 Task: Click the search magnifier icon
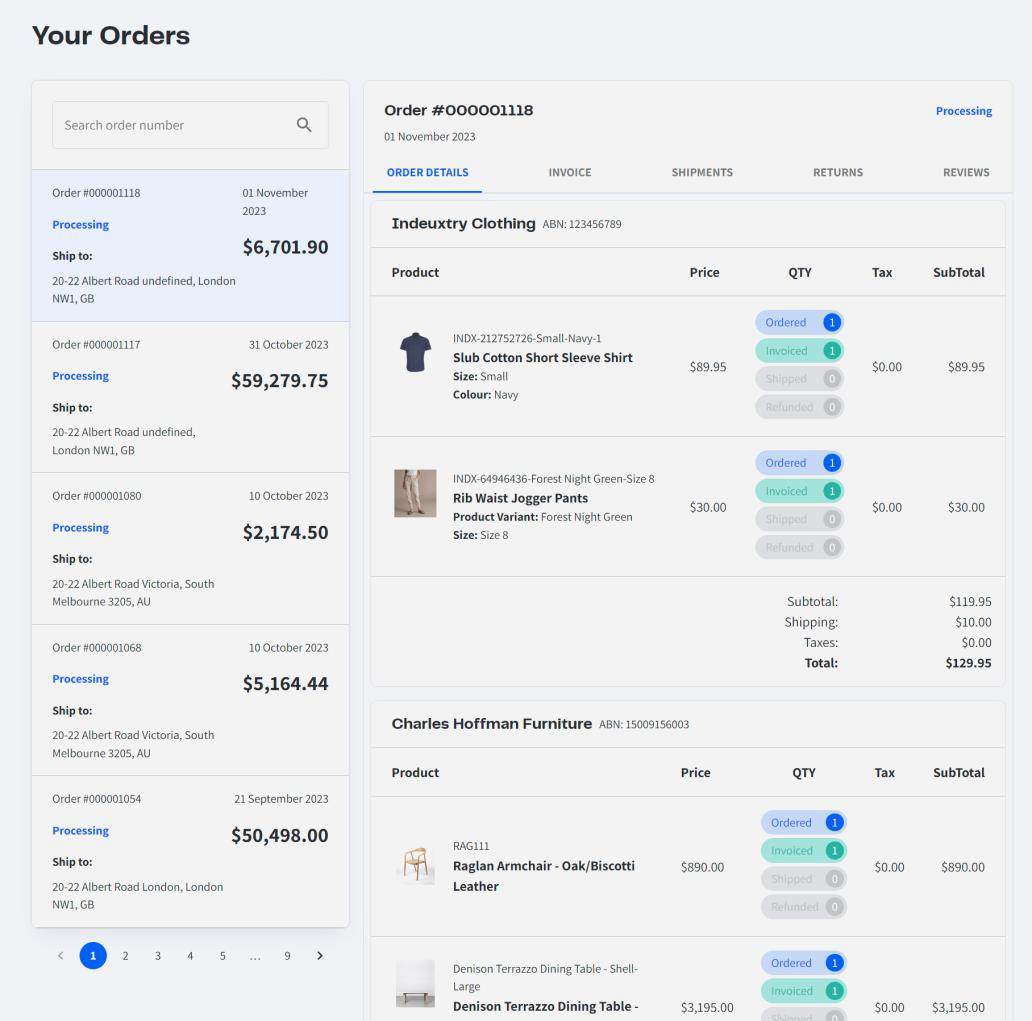[x=303, y=124]
